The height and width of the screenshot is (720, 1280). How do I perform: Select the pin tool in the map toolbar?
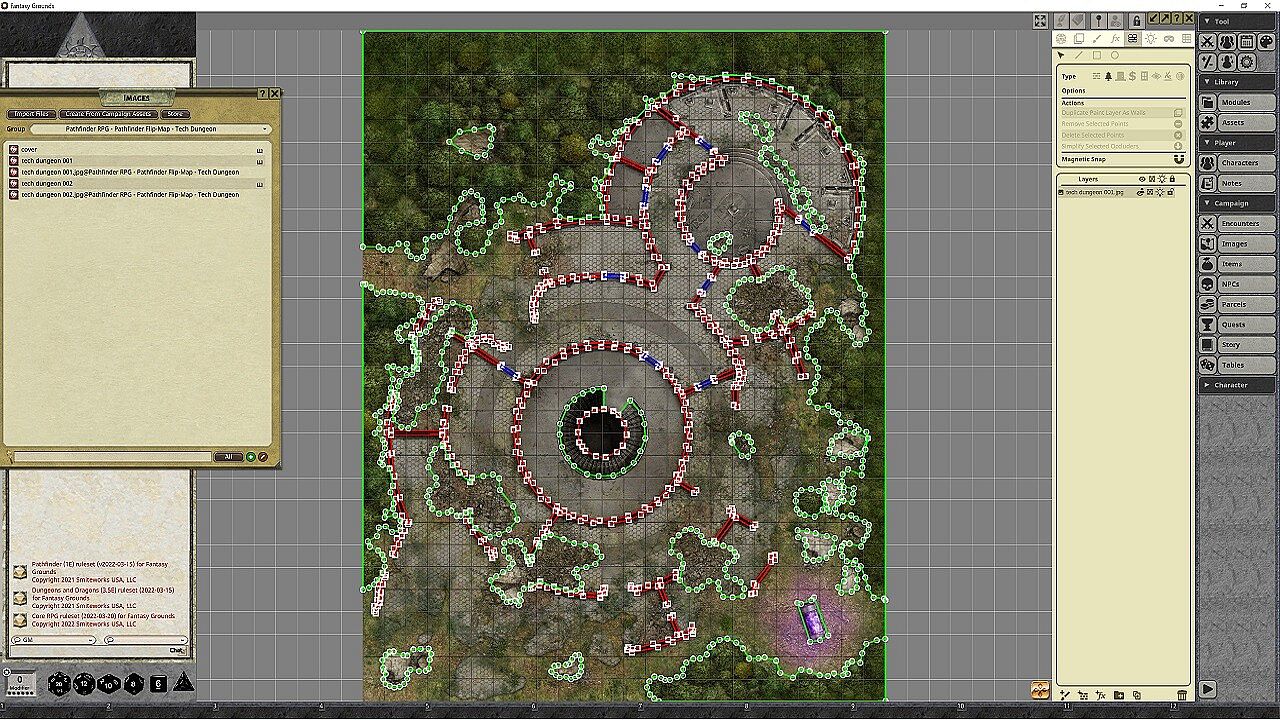pyautogui.click(x=1098, y=20)
